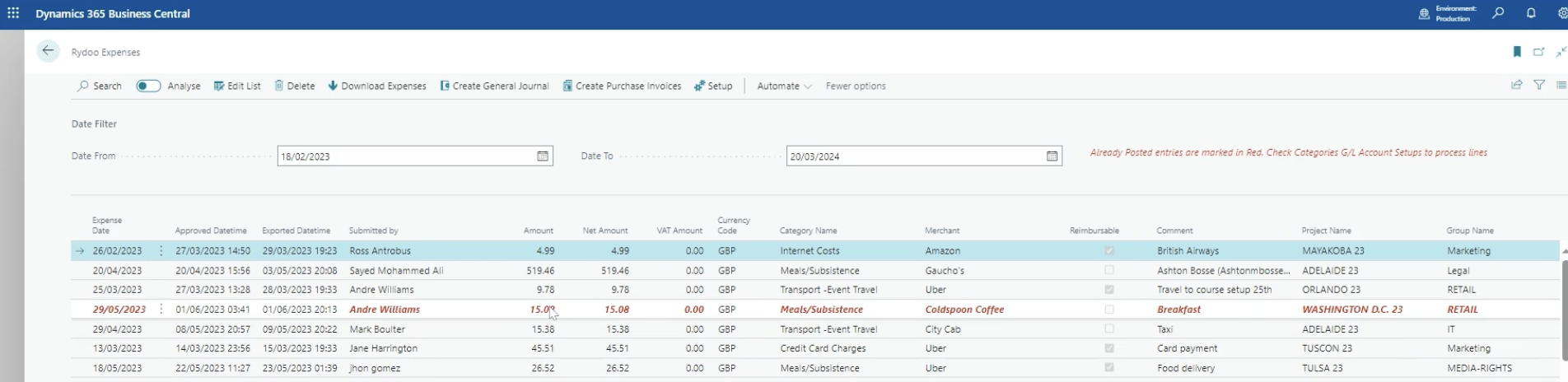Click the Share icon above the list
The height and width of the screenshot is (382, 1568).
click(x=1516, y=85)
